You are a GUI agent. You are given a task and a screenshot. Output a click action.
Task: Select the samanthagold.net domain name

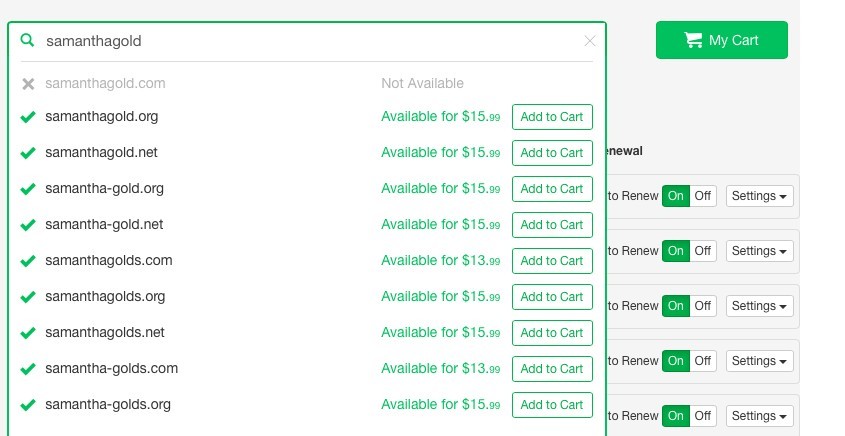tap(101, 153)
